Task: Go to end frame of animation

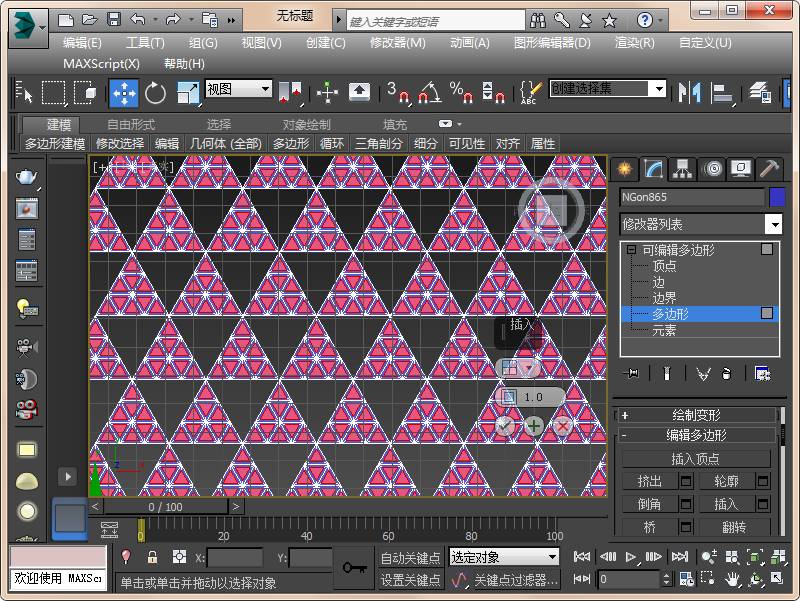Action: click(680, 557)
